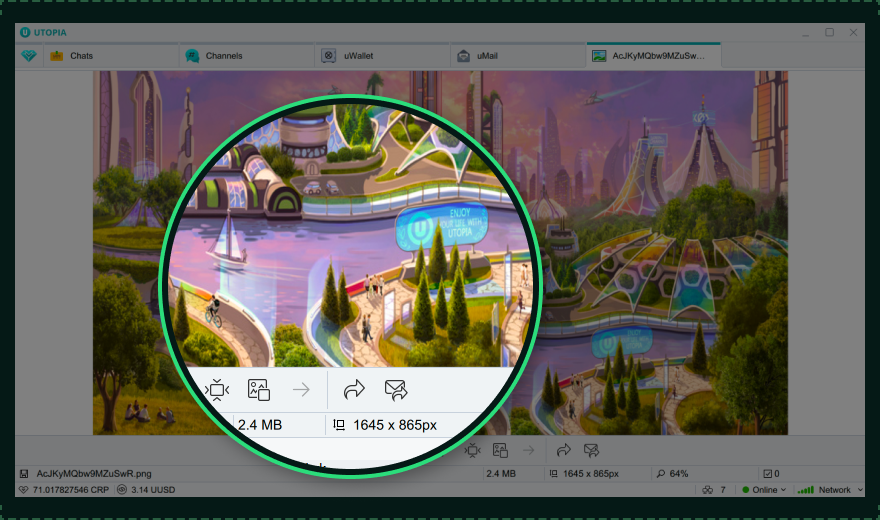Click the 71.017827546 CRP balance

click(x=64, y=490)
